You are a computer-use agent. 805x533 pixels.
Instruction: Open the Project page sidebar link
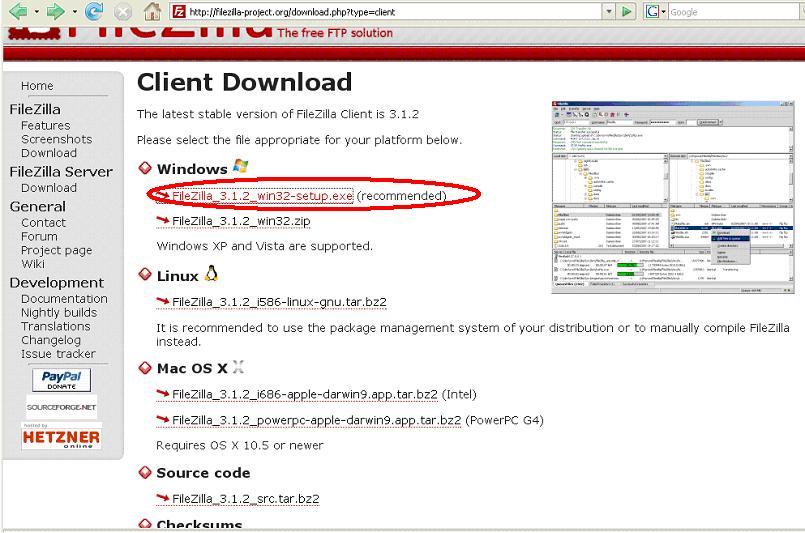56,251
